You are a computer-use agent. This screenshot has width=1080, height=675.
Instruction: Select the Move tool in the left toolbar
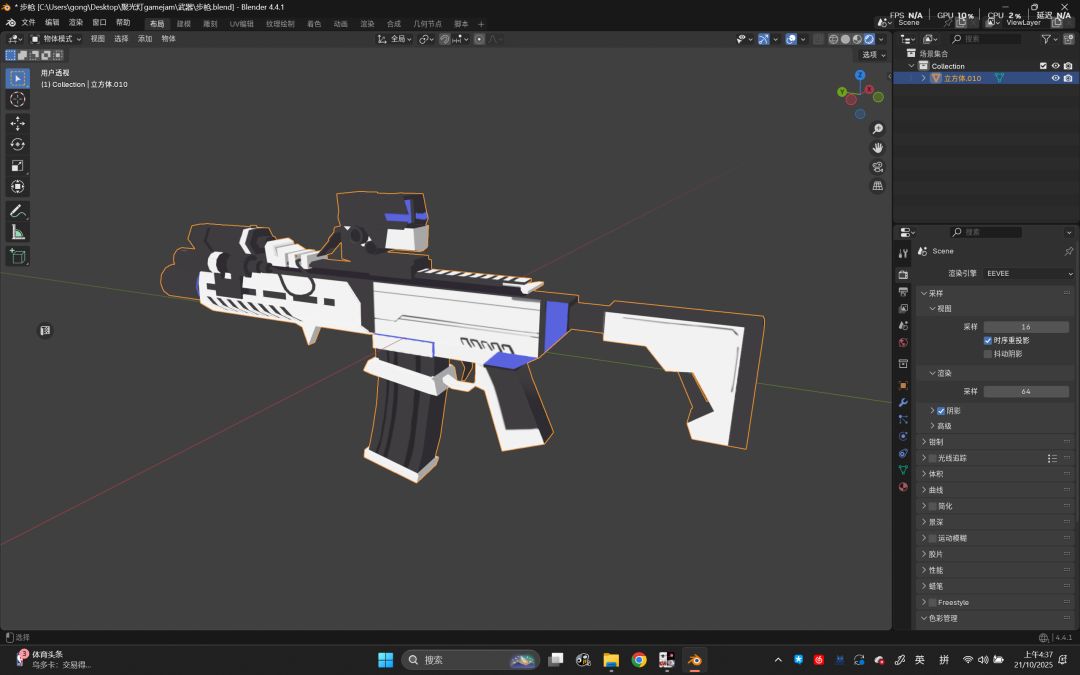(x=17, y=123)
